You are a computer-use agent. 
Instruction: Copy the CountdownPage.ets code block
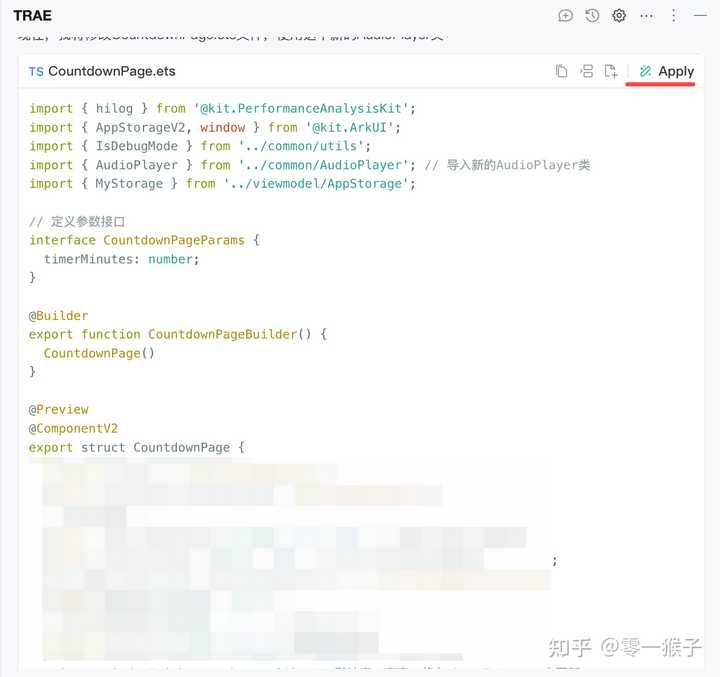click(x=562, y=71)
